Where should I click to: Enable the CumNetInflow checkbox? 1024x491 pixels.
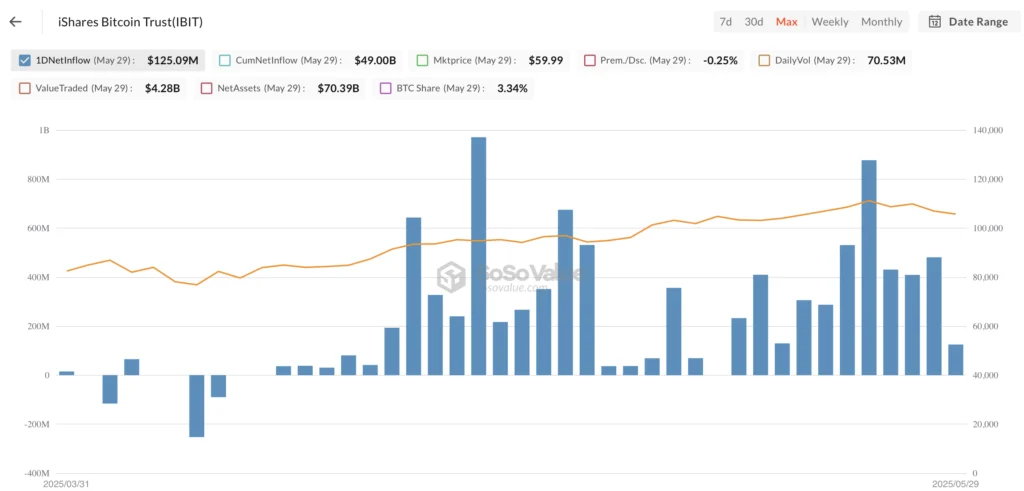tap(225, 61)
